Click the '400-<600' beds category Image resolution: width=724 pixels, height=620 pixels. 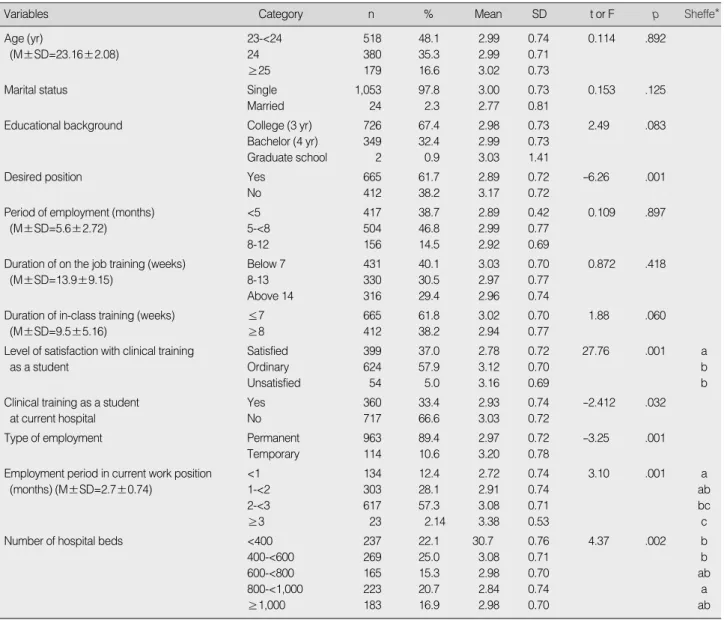(271, 557)
